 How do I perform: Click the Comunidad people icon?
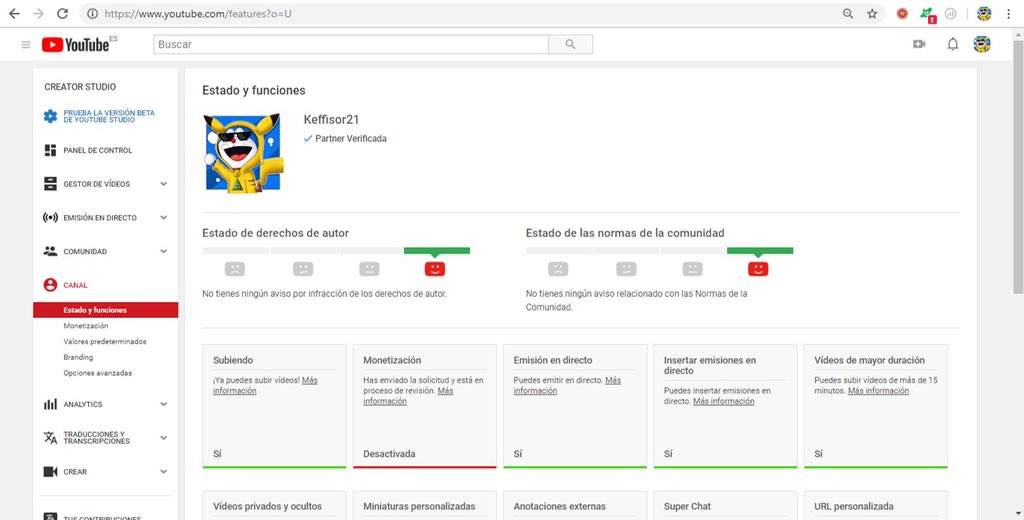pyautogui.click(x=50, y=252)
